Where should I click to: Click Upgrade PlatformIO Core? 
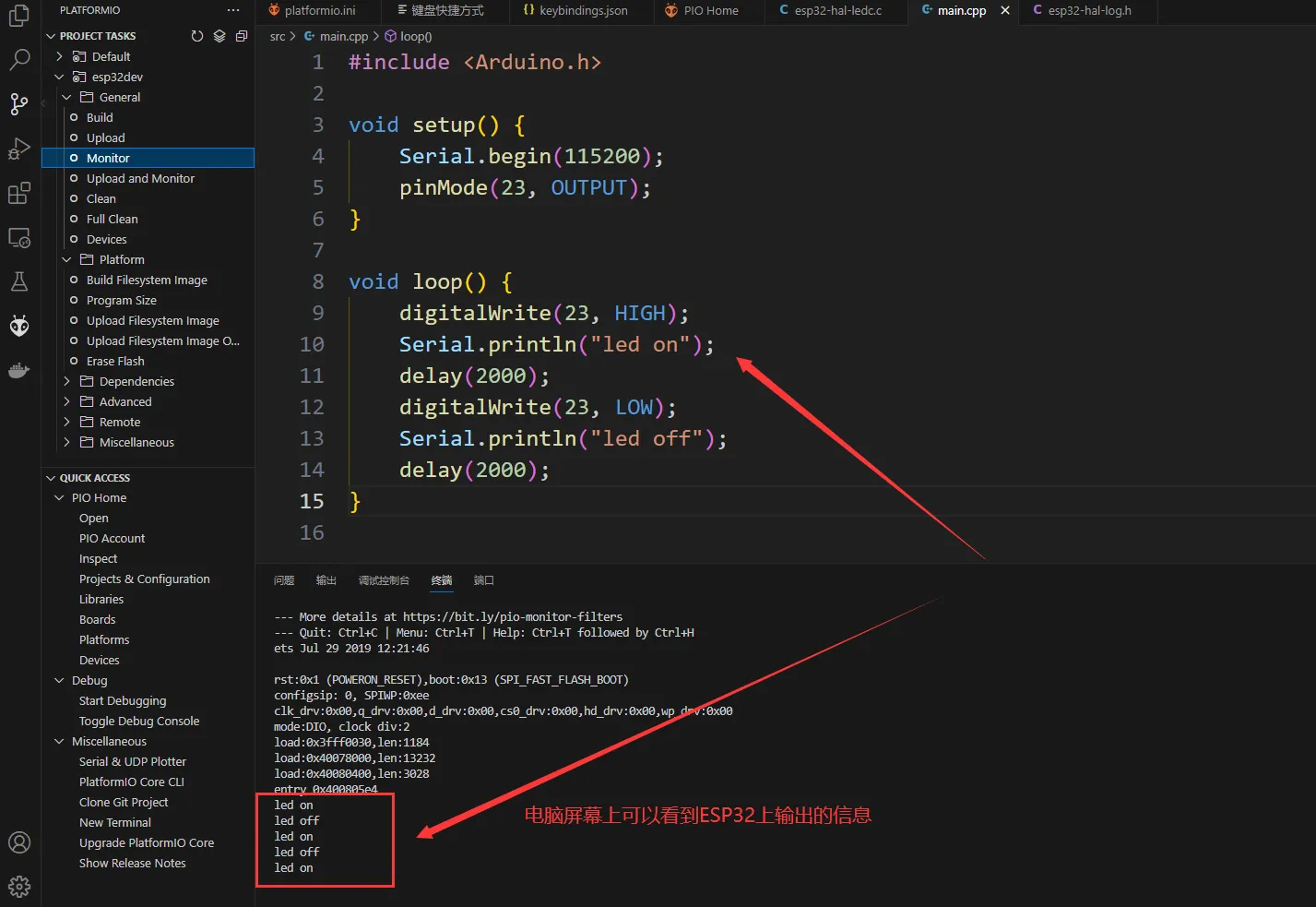tap(146, 842)
